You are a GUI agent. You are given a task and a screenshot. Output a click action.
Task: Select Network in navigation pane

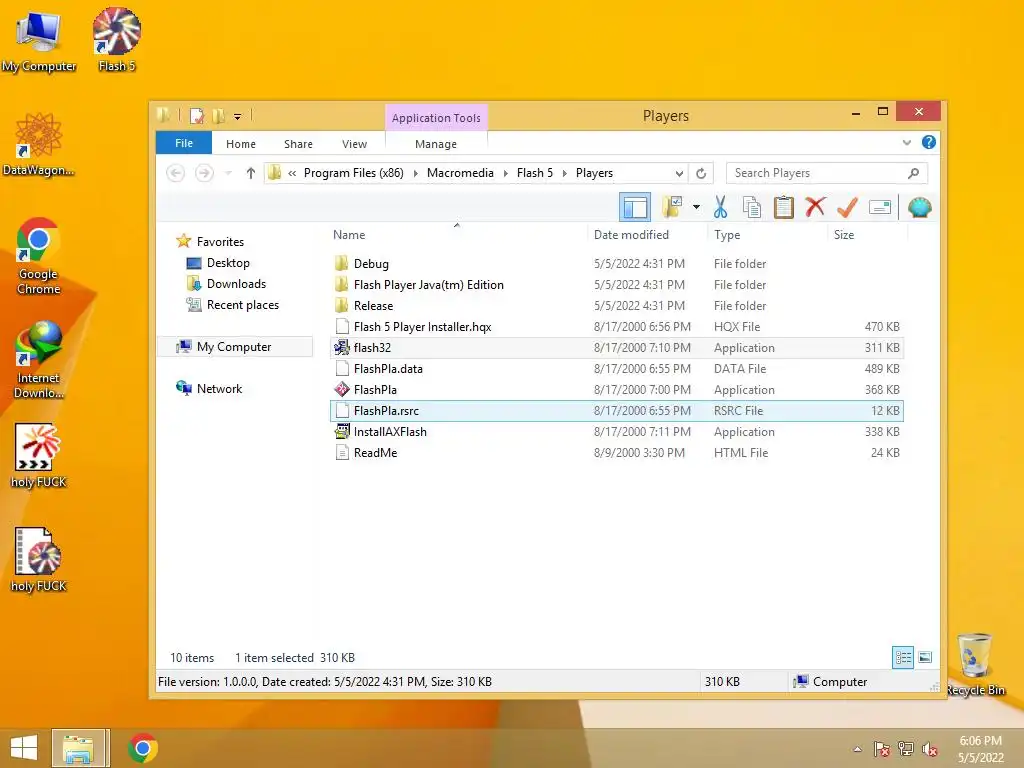tap(219, 389)
